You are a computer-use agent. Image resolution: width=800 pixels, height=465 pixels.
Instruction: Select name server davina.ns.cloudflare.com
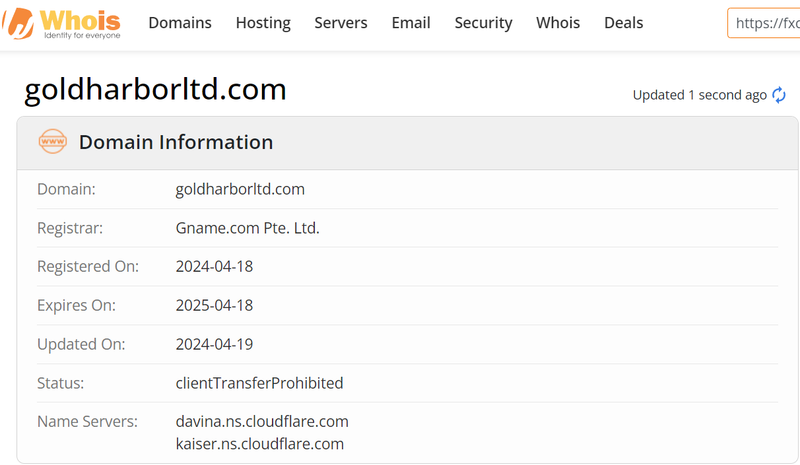pos(262,422)
